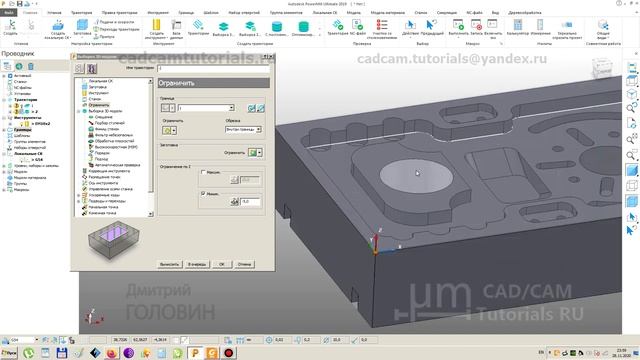
Task: Click NC-файл verification icon in Проверка group
Action: tap(358, 25)
